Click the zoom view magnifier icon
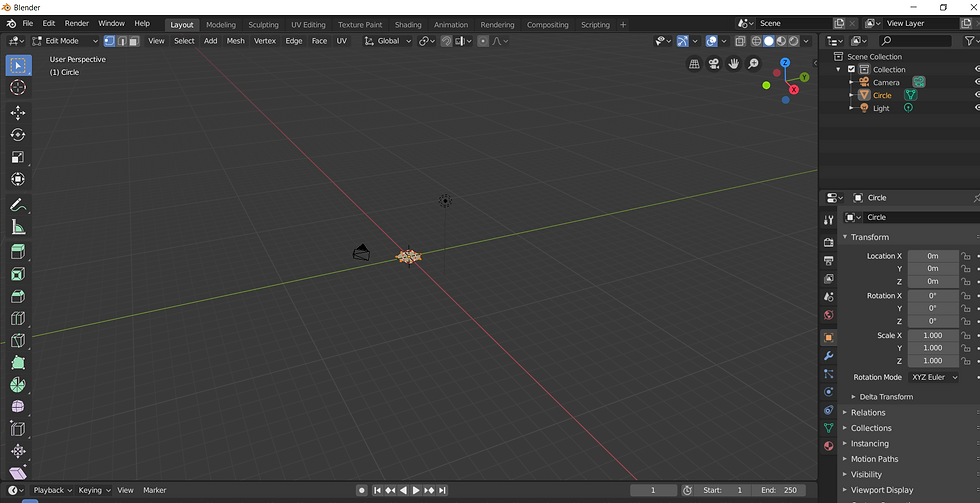This screenshot has height=503, width=980. pos(753,64)
